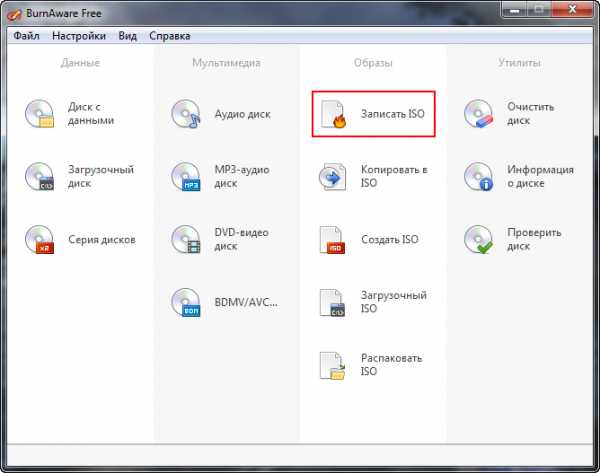Click the Информация о диске label
The height and width of the screenshot is (473, 600).
pos(540,176)
